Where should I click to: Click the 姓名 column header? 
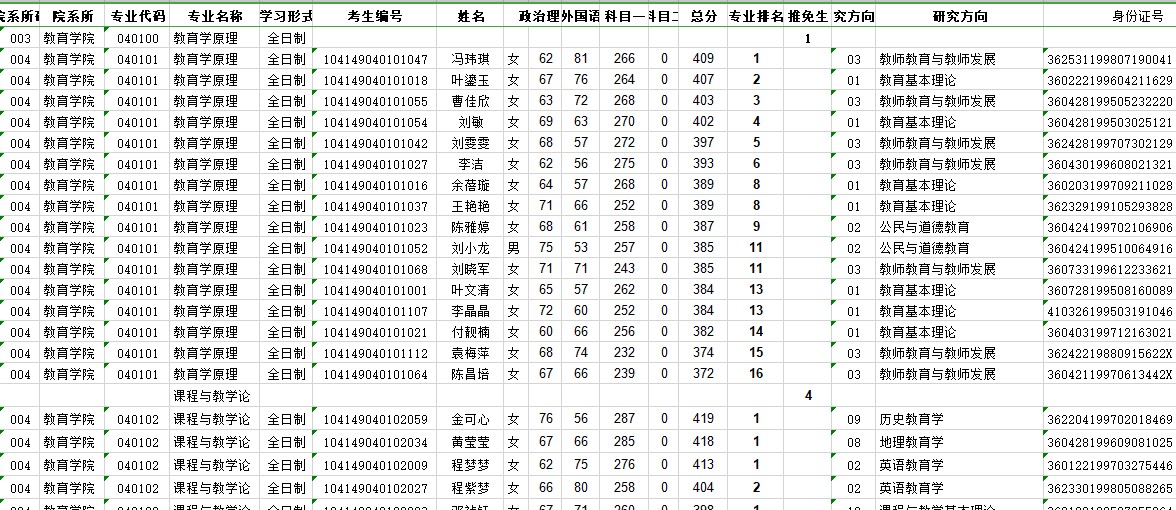coord(470,17)
